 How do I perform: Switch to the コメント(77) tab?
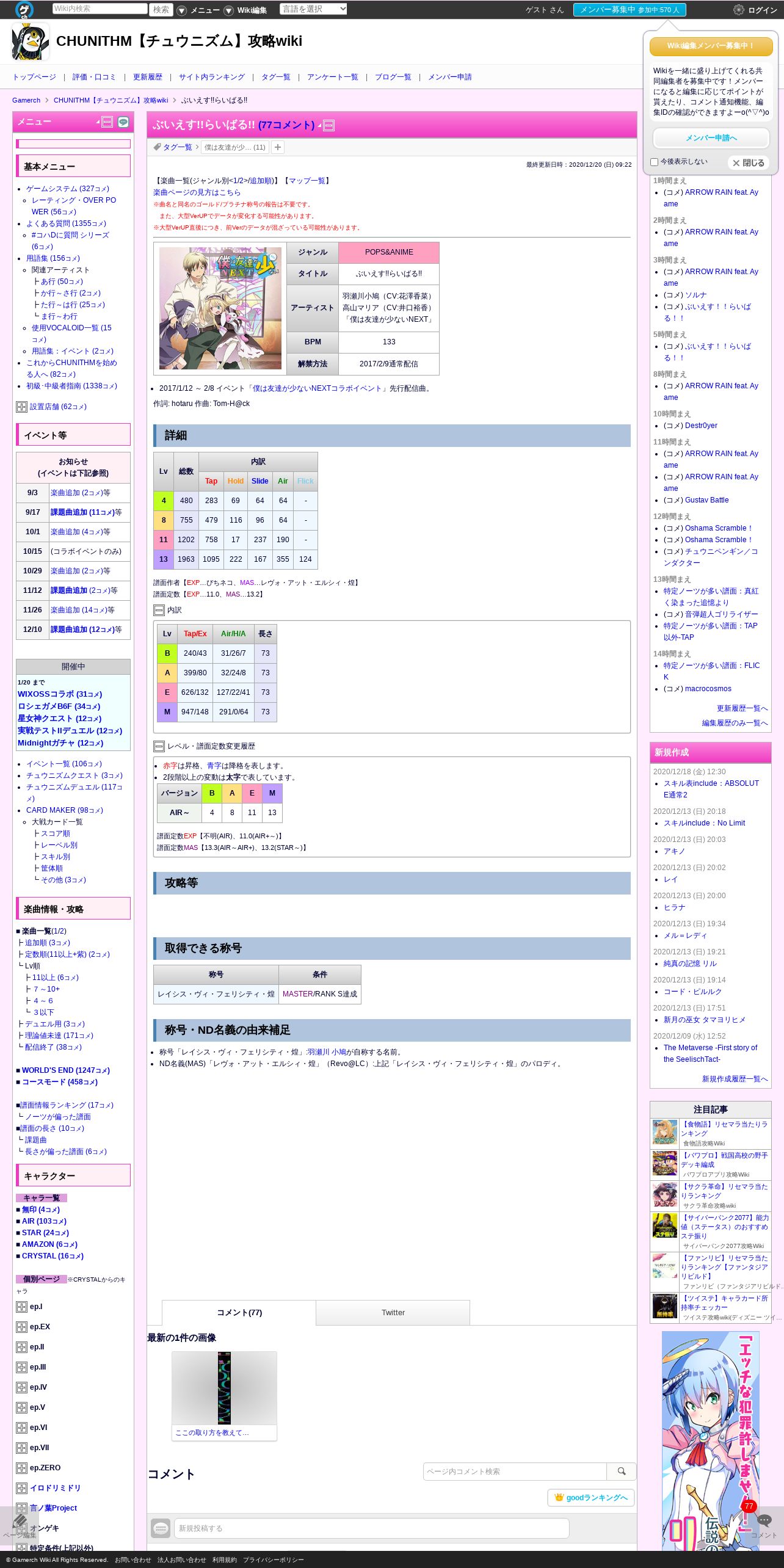point(239,1313)
